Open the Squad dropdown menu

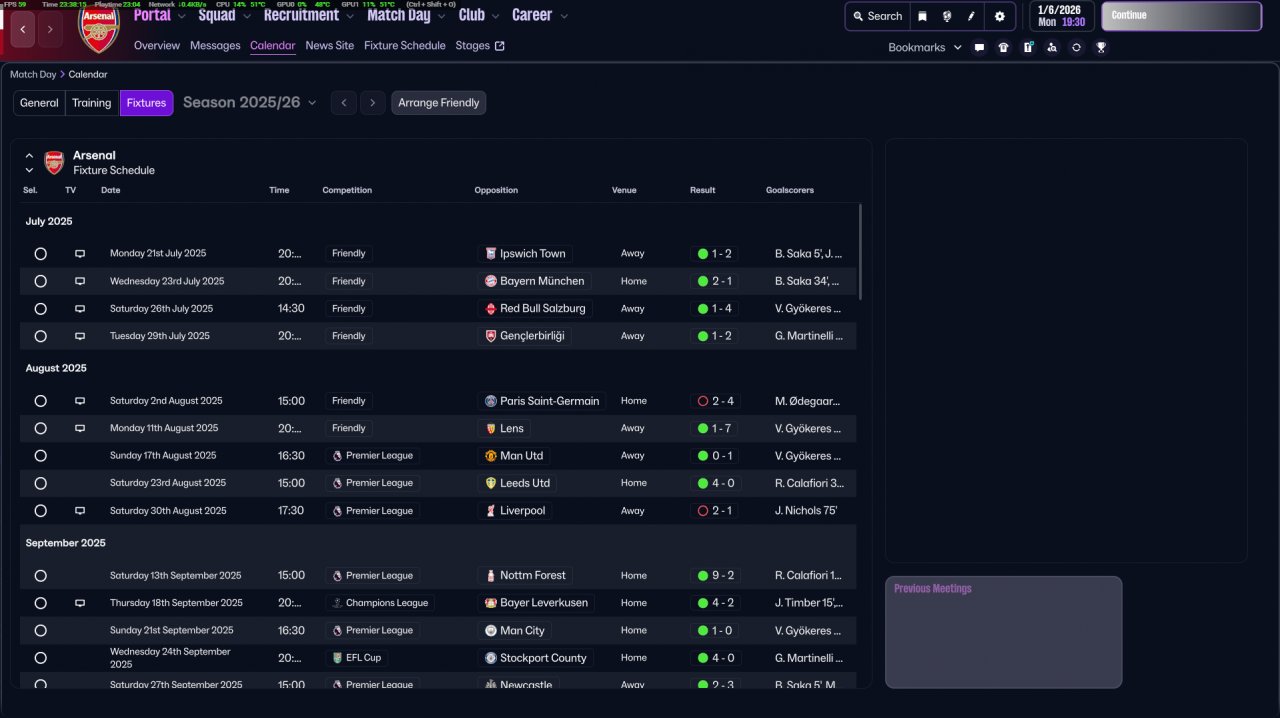click(224, 15)
